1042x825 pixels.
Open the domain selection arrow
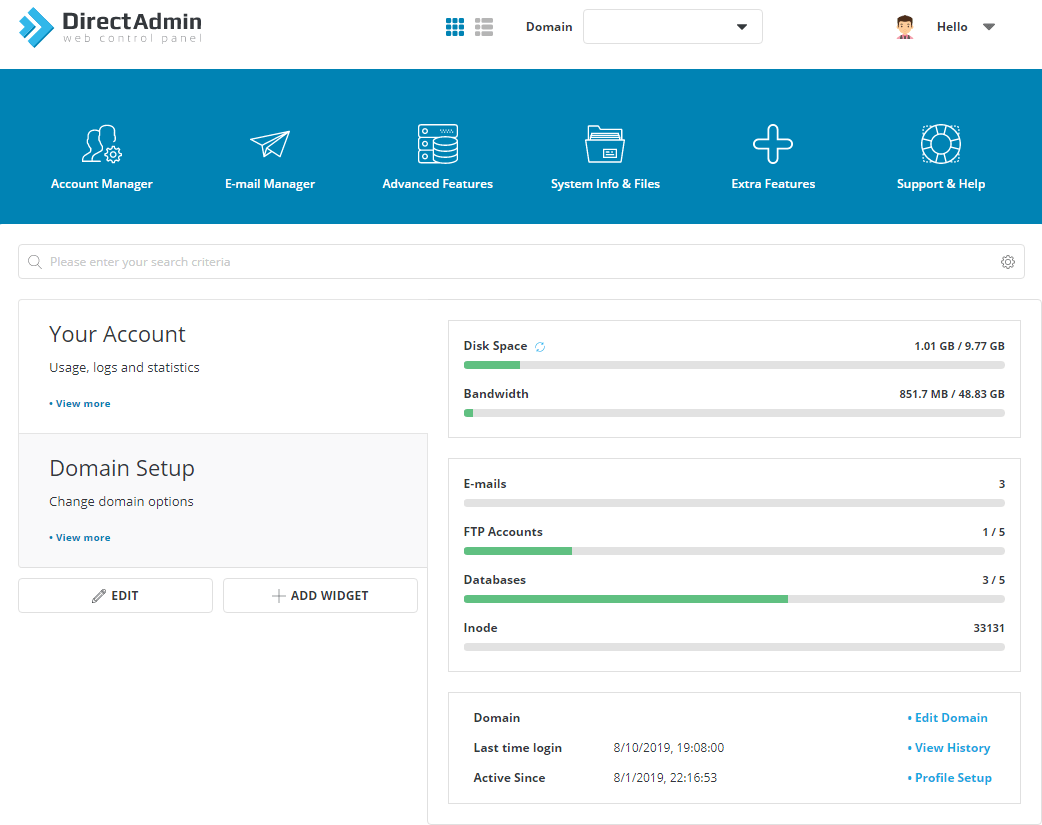[741, 27]
